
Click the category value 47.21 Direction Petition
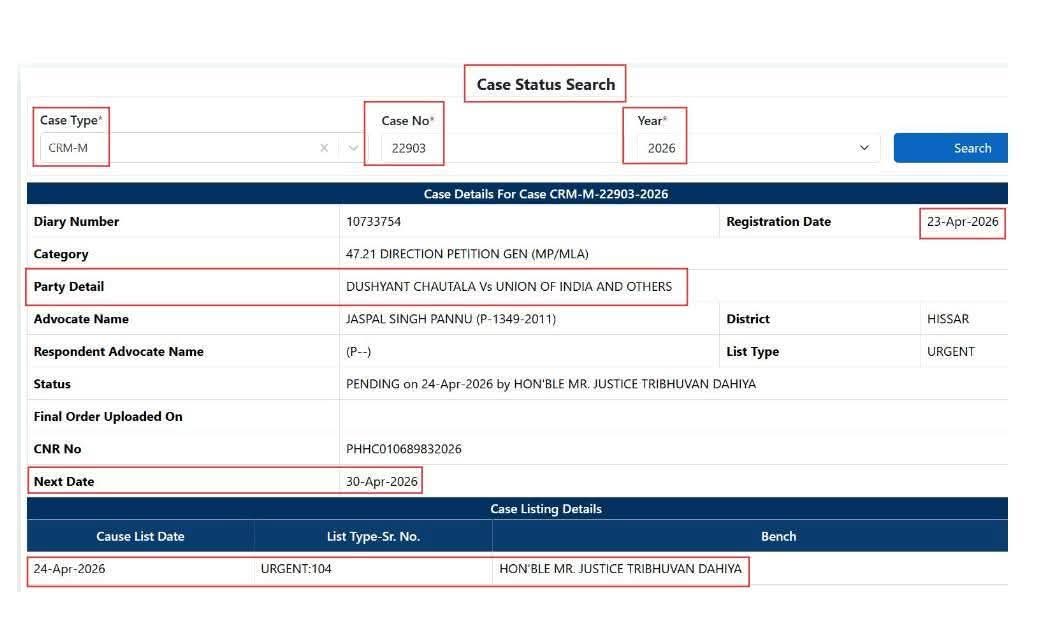pyautogui.click(x=467, y=254)
